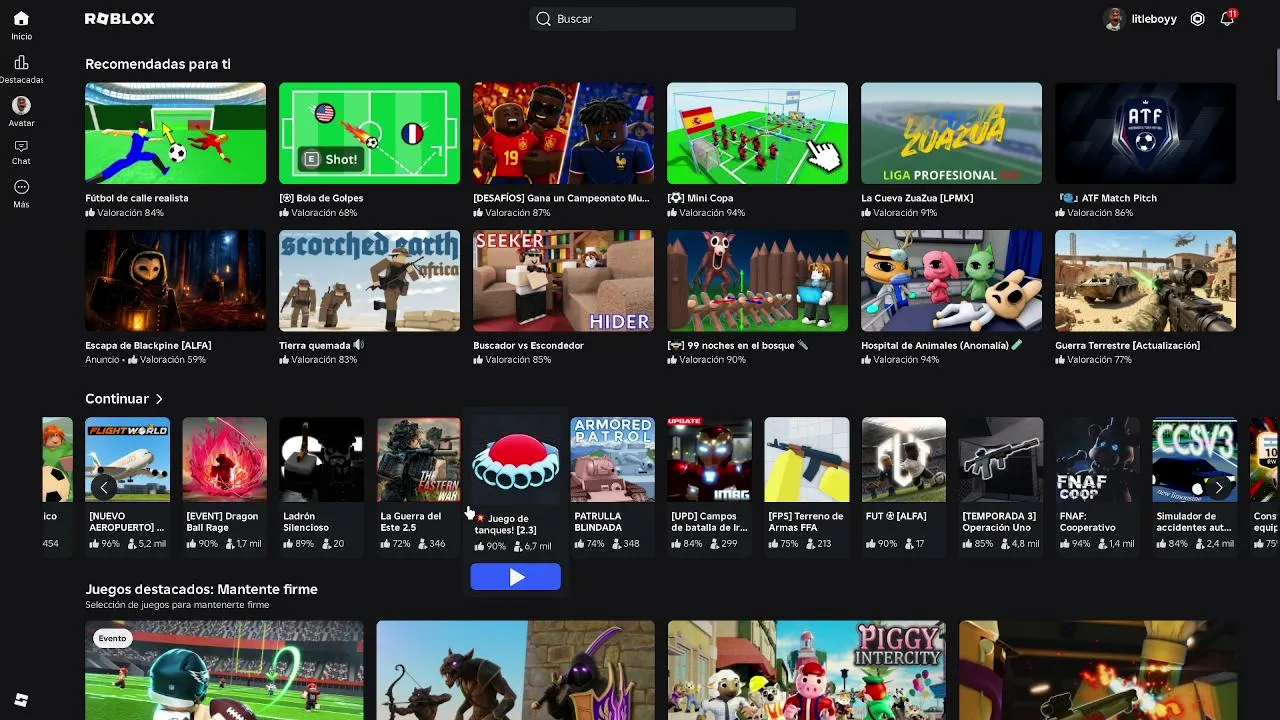Expand the Continuar section arrow
The width and height of the screenshot is (1280, 720).
click(x=159, y=399)
